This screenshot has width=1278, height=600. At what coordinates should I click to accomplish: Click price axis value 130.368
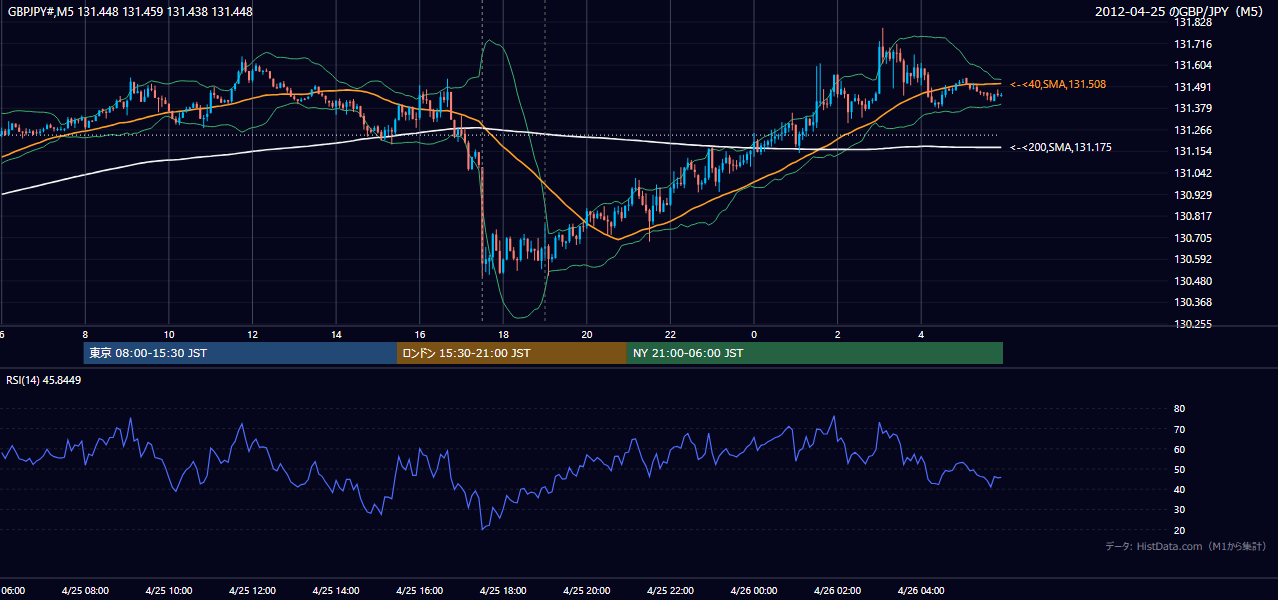(1192, 302)
